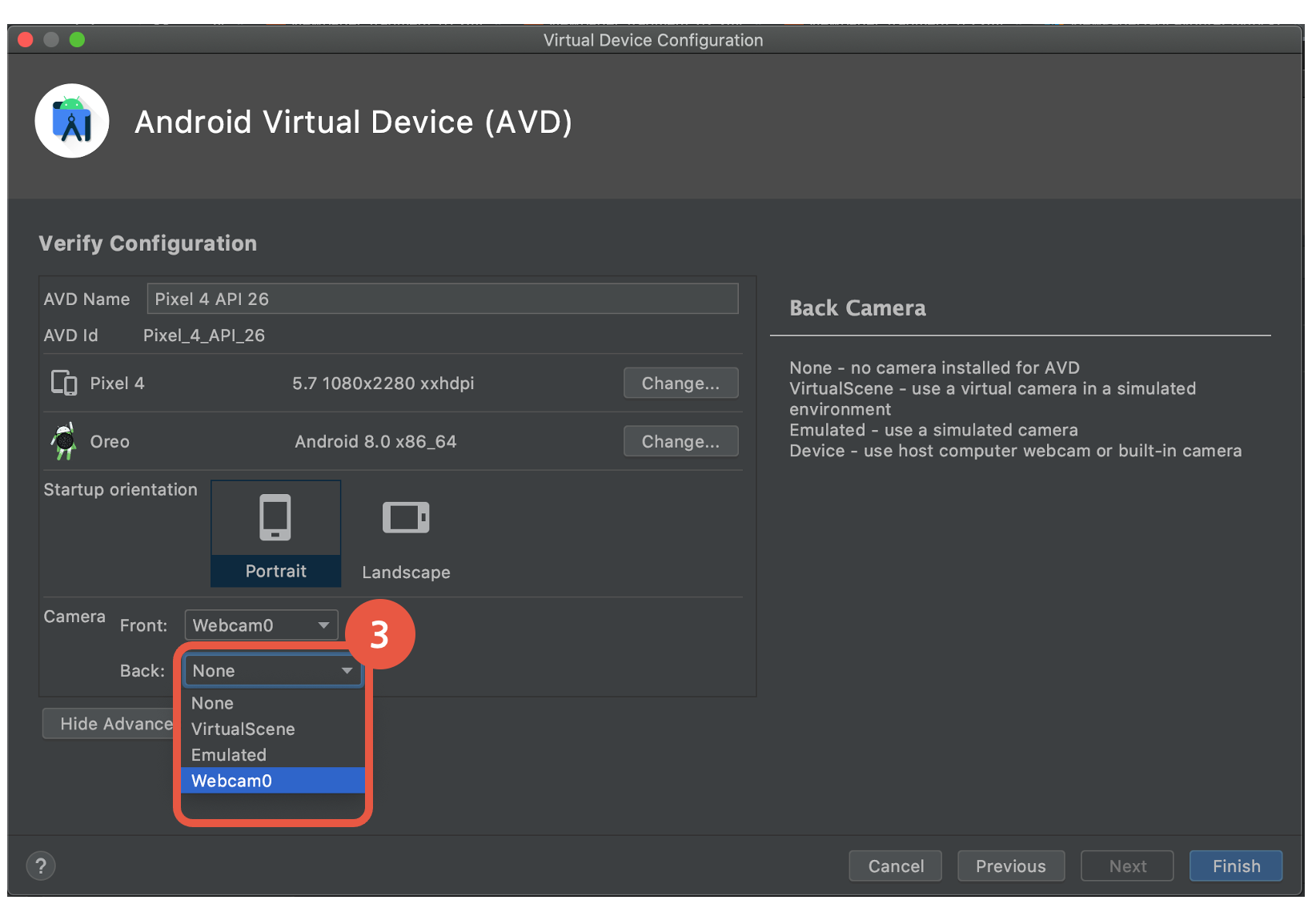This screenshot has height=916, width=1316.
Task: Click the AVD Id value Pixel_4_API_26
Action: 204,335
